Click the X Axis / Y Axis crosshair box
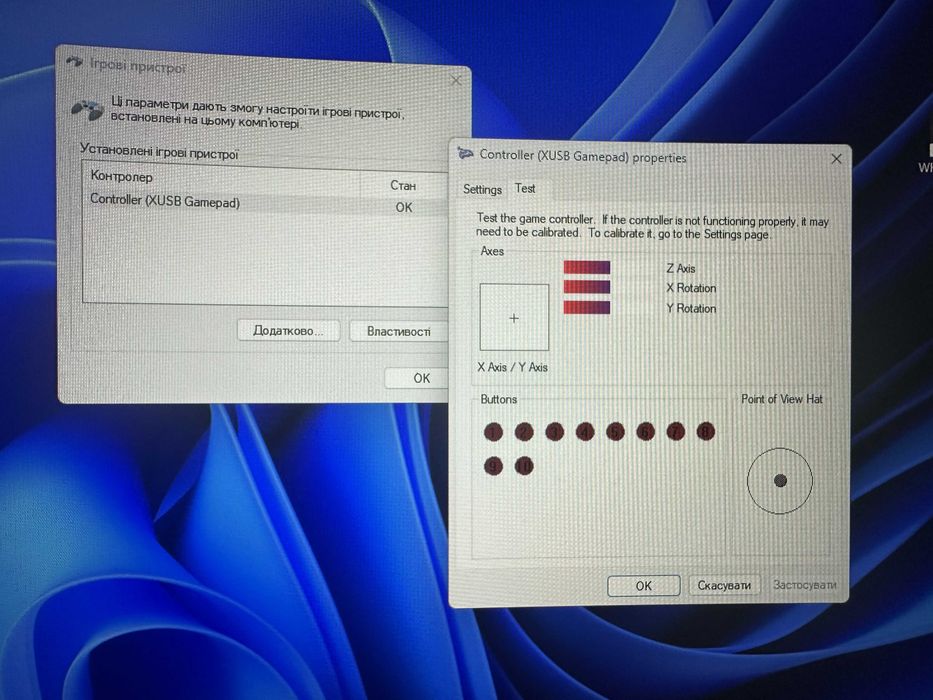 514,317
